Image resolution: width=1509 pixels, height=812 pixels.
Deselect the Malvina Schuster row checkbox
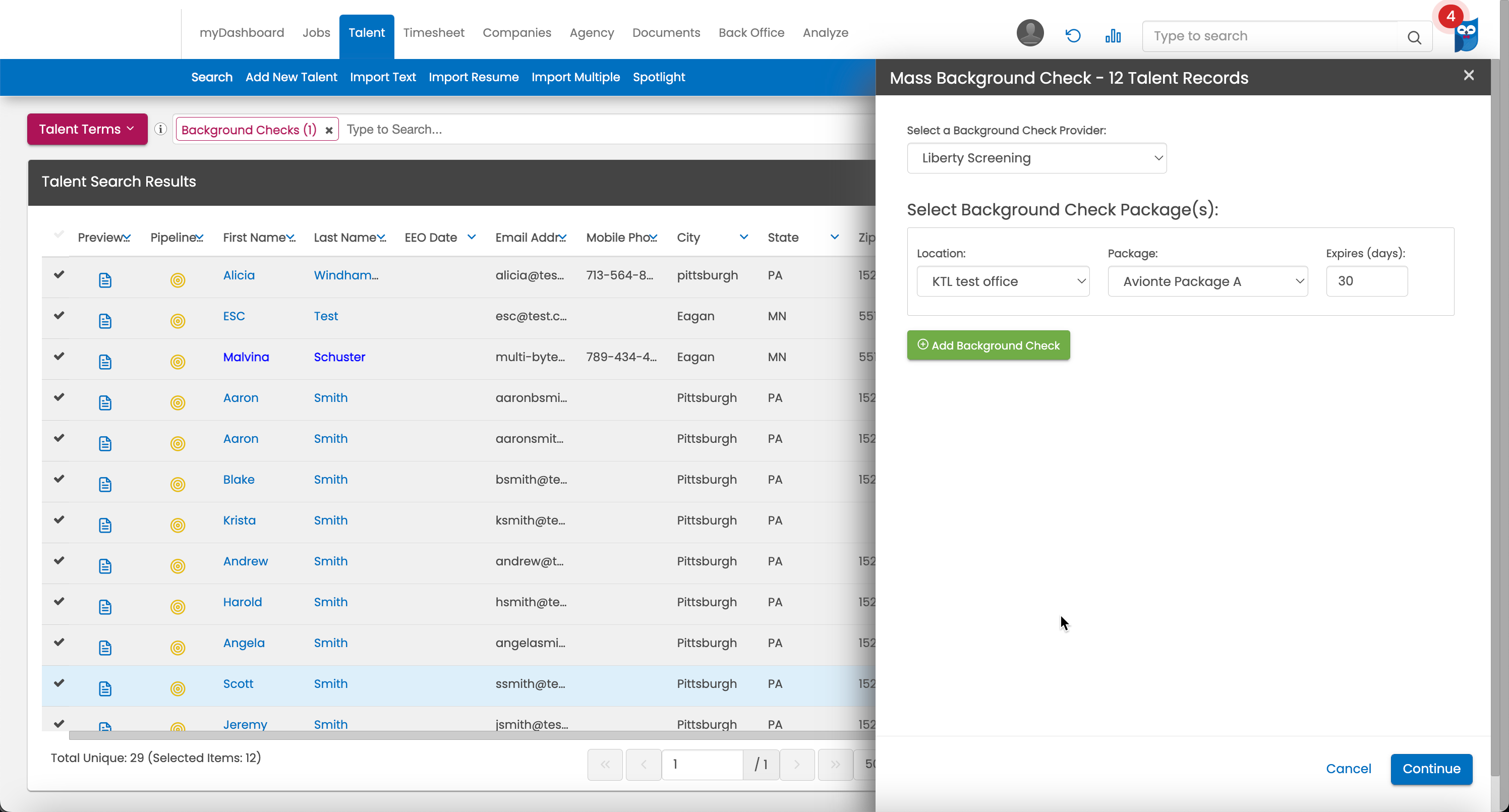59,356
